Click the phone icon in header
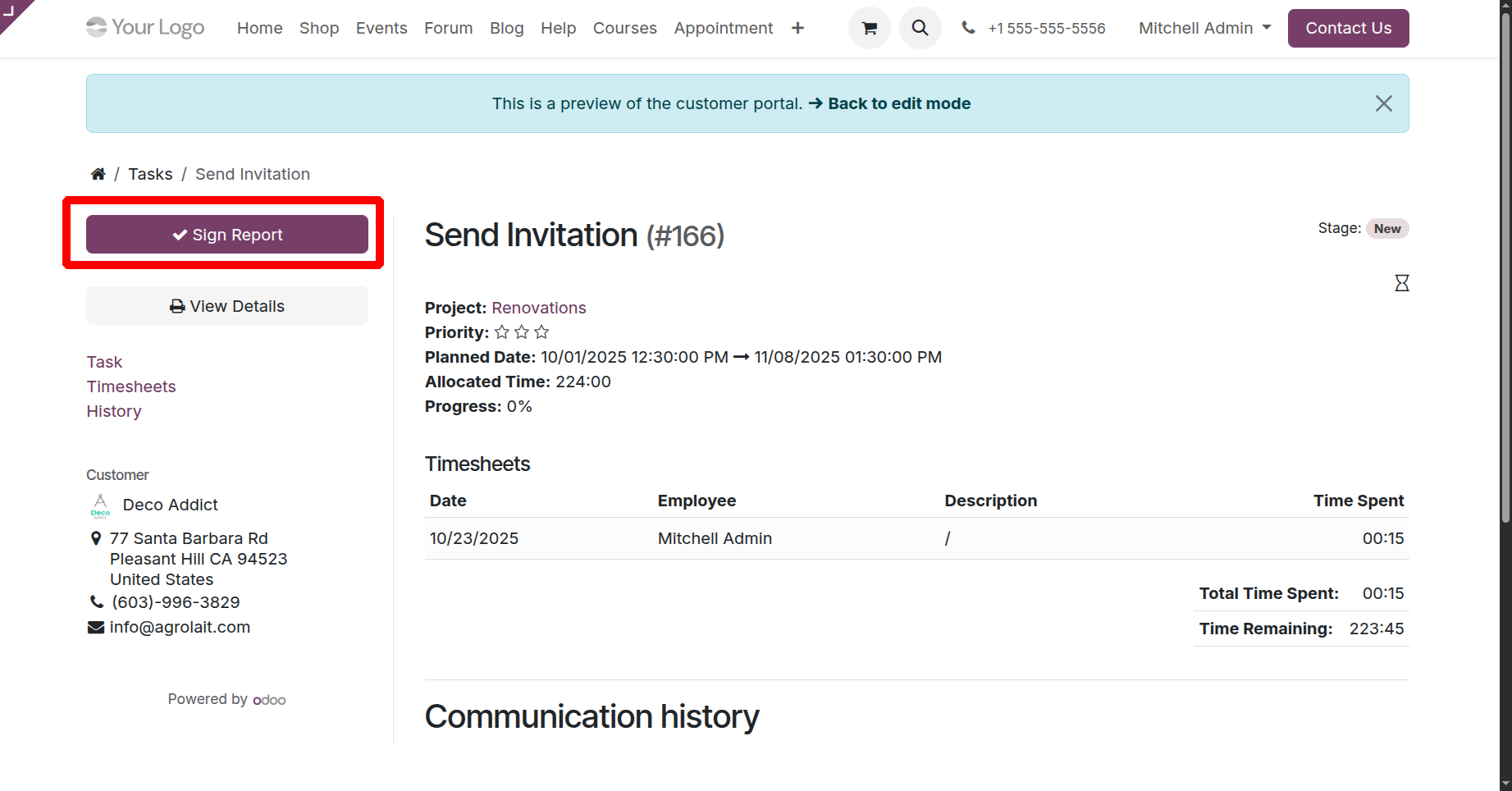Image resolution: width=1512 pixels, height=791 pixels. pyautogui.click(x=969, y=28)
